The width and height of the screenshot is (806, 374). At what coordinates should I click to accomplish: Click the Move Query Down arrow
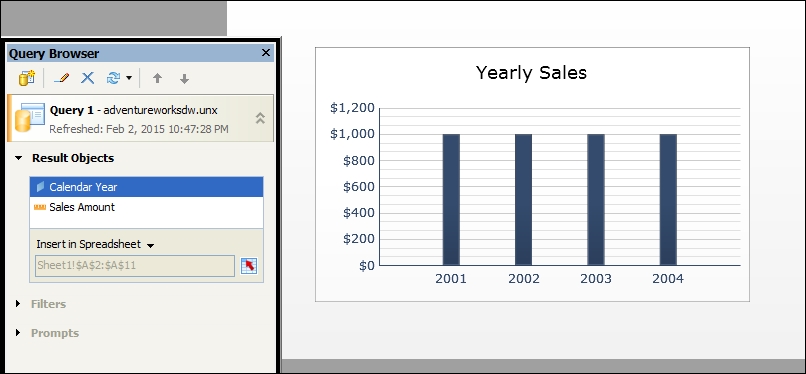(185, 78)
